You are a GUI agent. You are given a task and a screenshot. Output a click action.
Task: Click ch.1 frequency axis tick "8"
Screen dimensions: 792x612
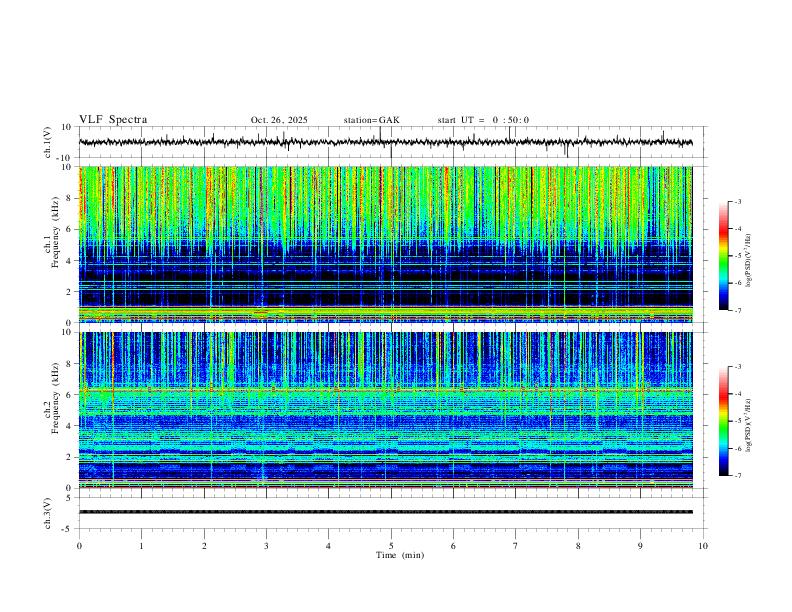coord(69,198)
